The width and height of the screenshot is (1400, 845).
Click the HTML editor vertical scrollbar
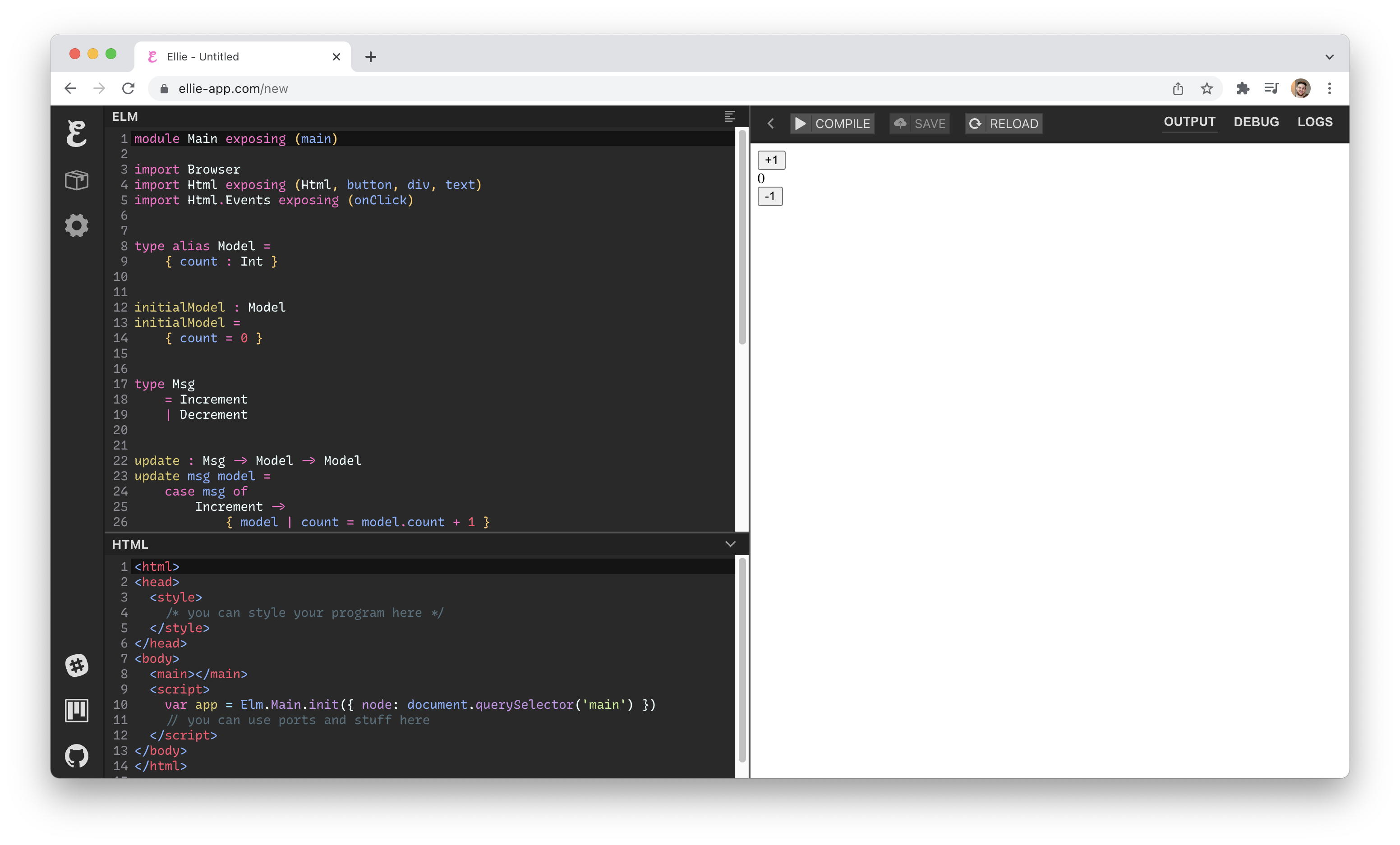pos(742,660)
